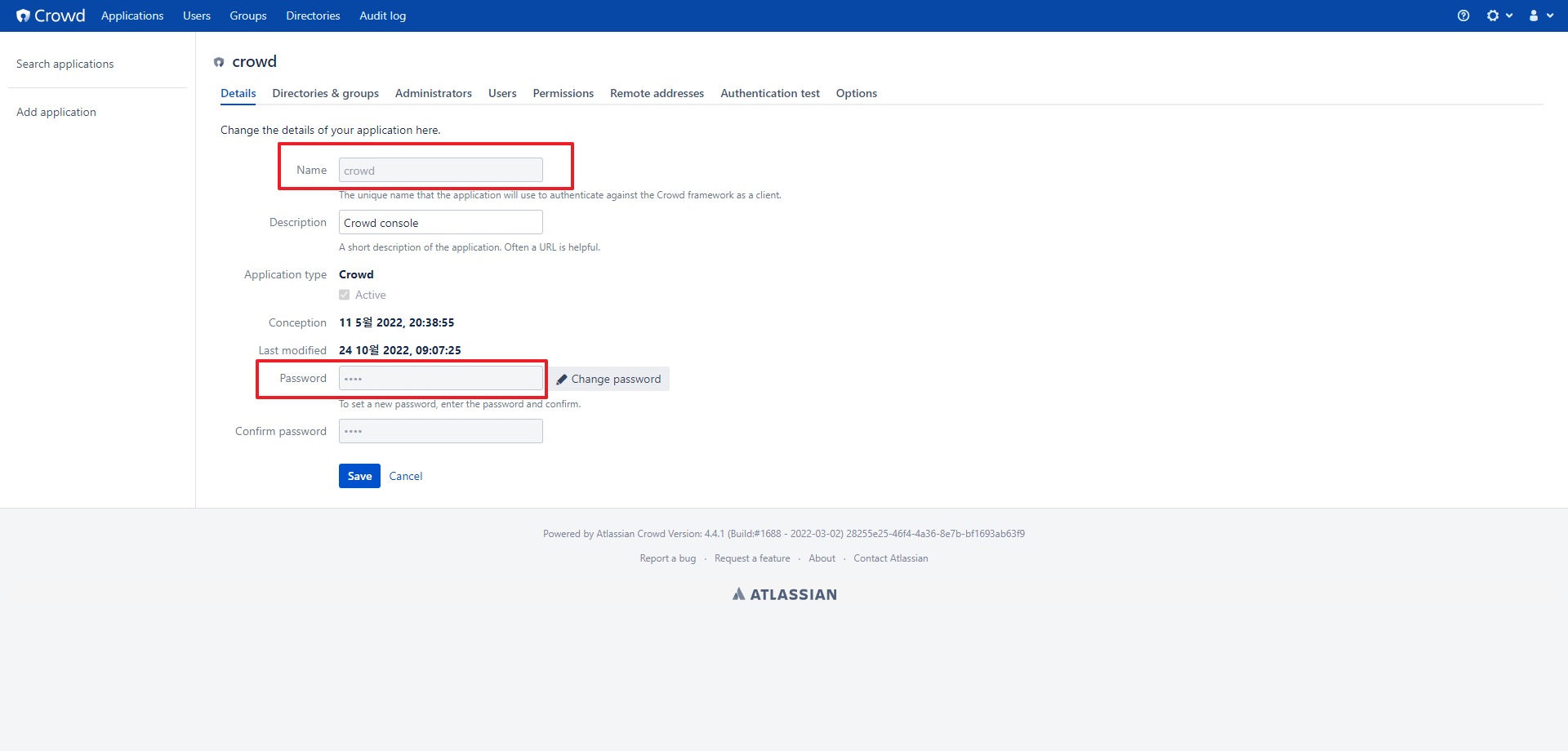Screen dimensions: 1568x751
Task: Switch to the application Users tab
Action: 502,93
